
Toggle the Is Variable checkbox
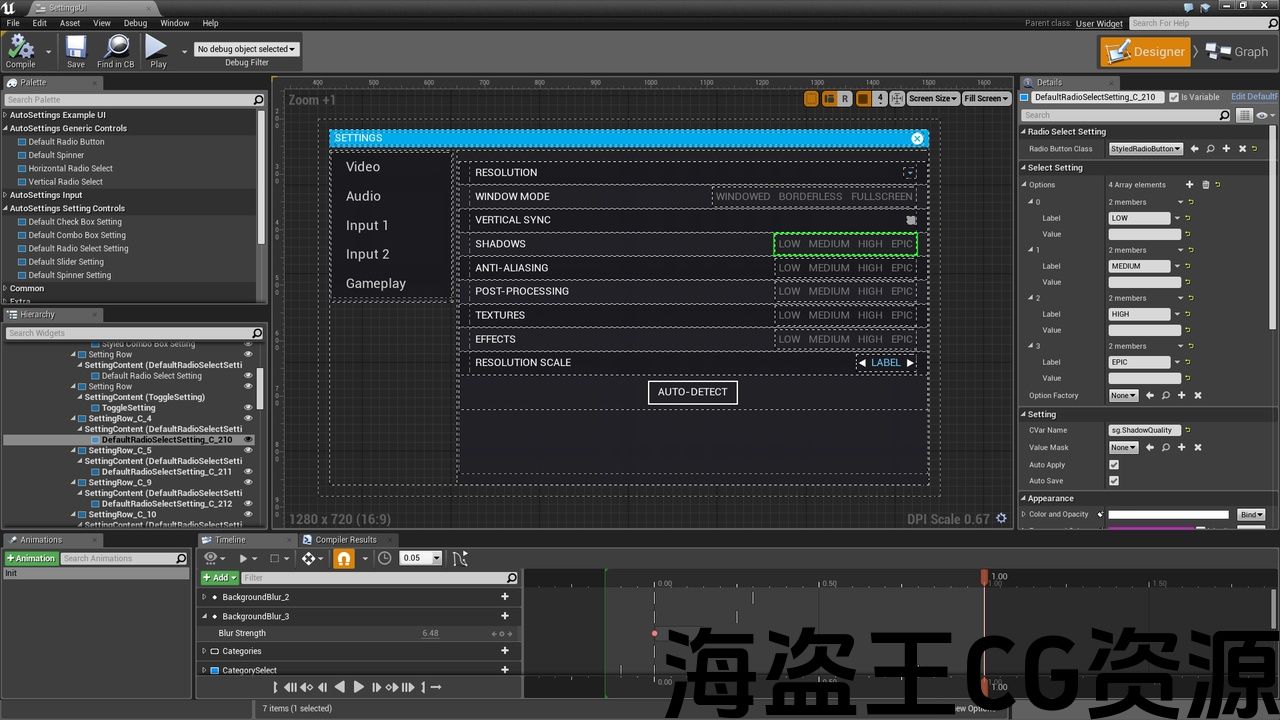click(1174, 97)
